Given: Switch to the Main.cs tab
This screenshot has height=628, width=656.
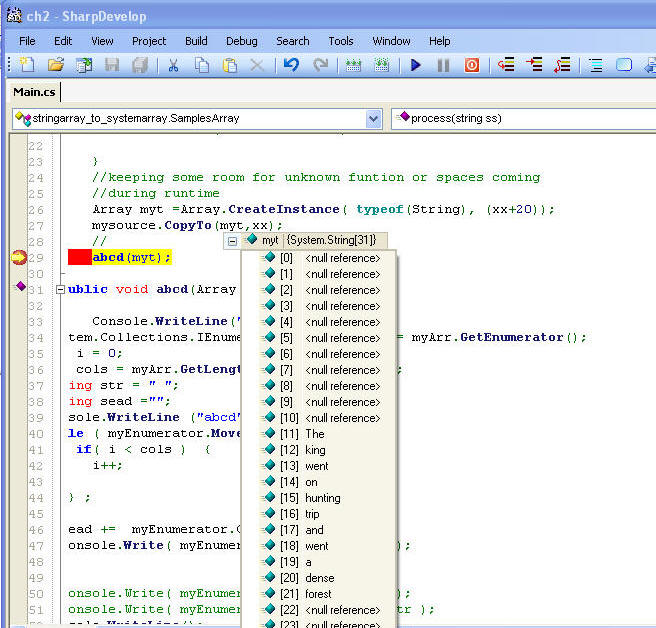Looking at the screenshot, I should click(x=35, y=92).
